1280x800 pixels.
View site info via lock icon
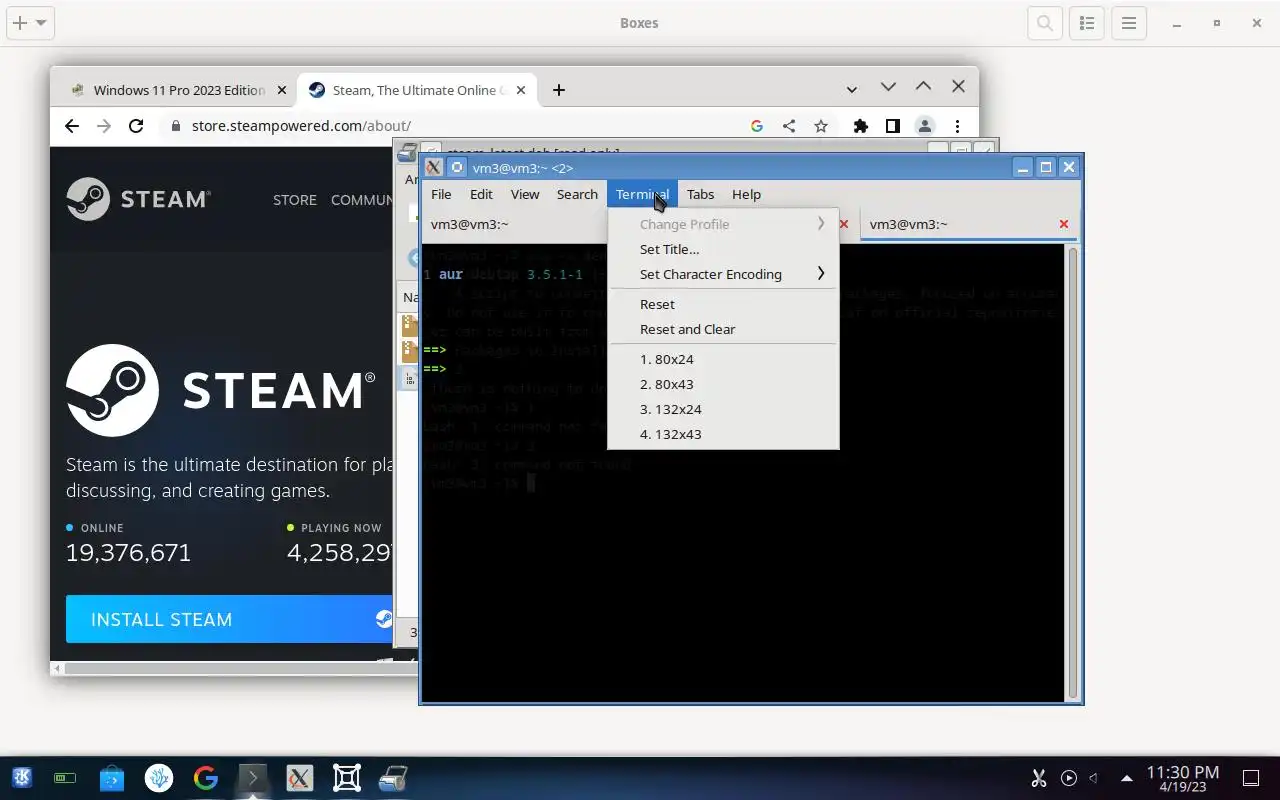pos(176,126)
